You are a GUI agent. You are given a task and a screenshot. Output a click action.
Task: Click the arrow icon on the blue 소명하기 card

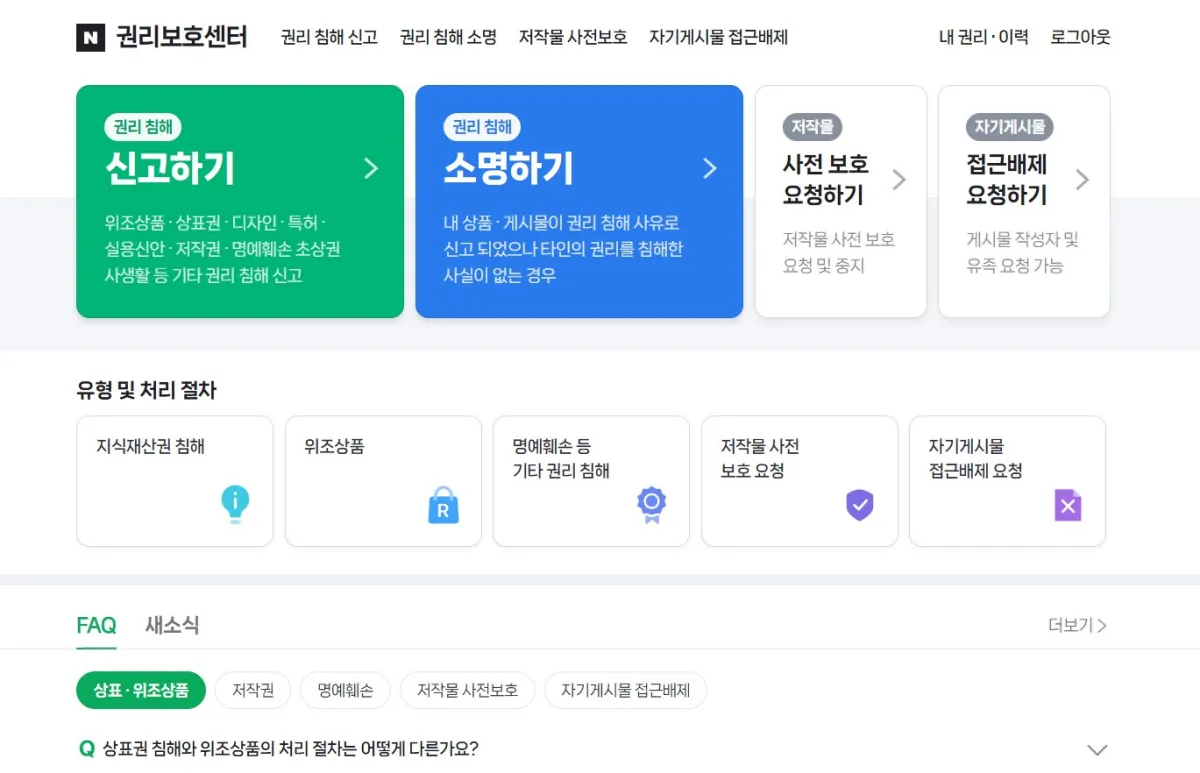point(710,168)
